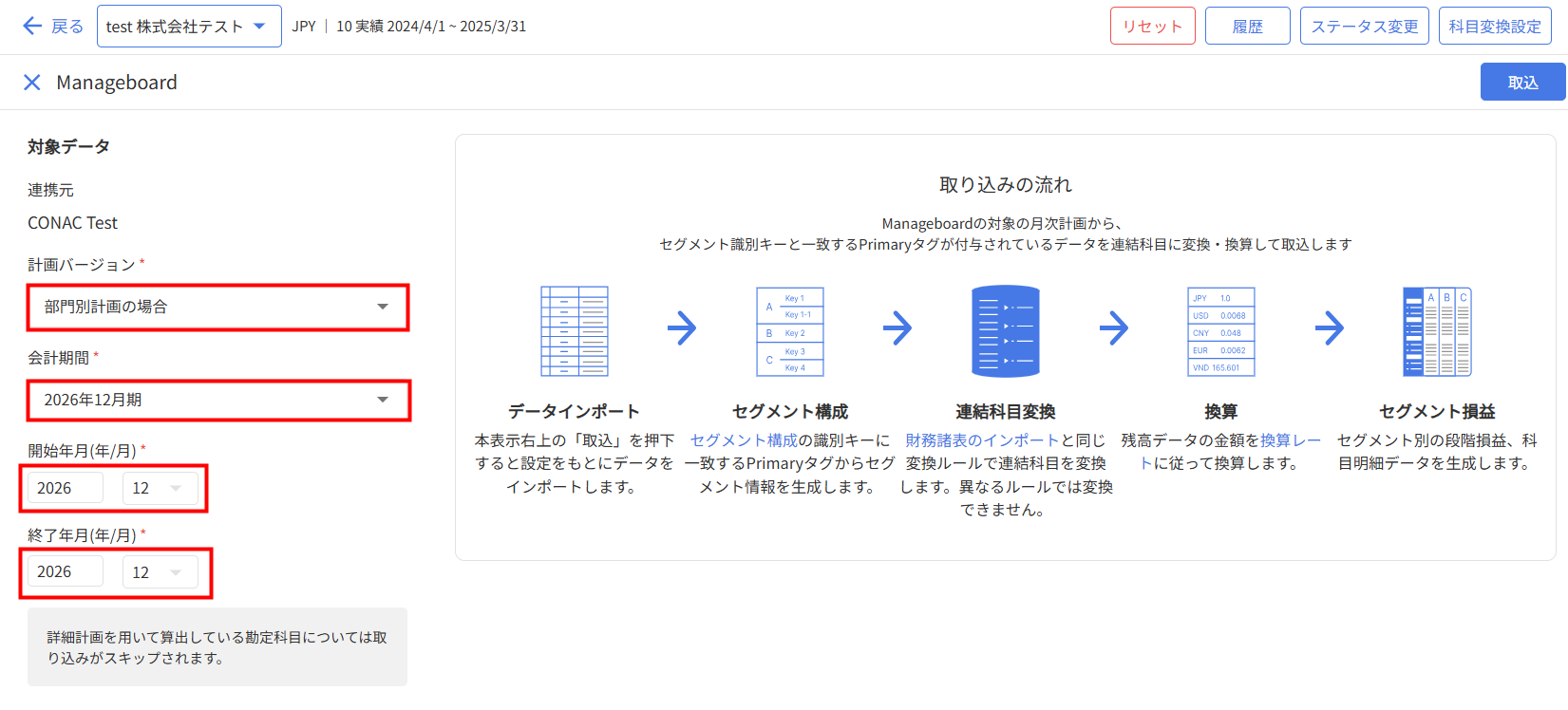Open the セグメント構成 link

(744, 440)
